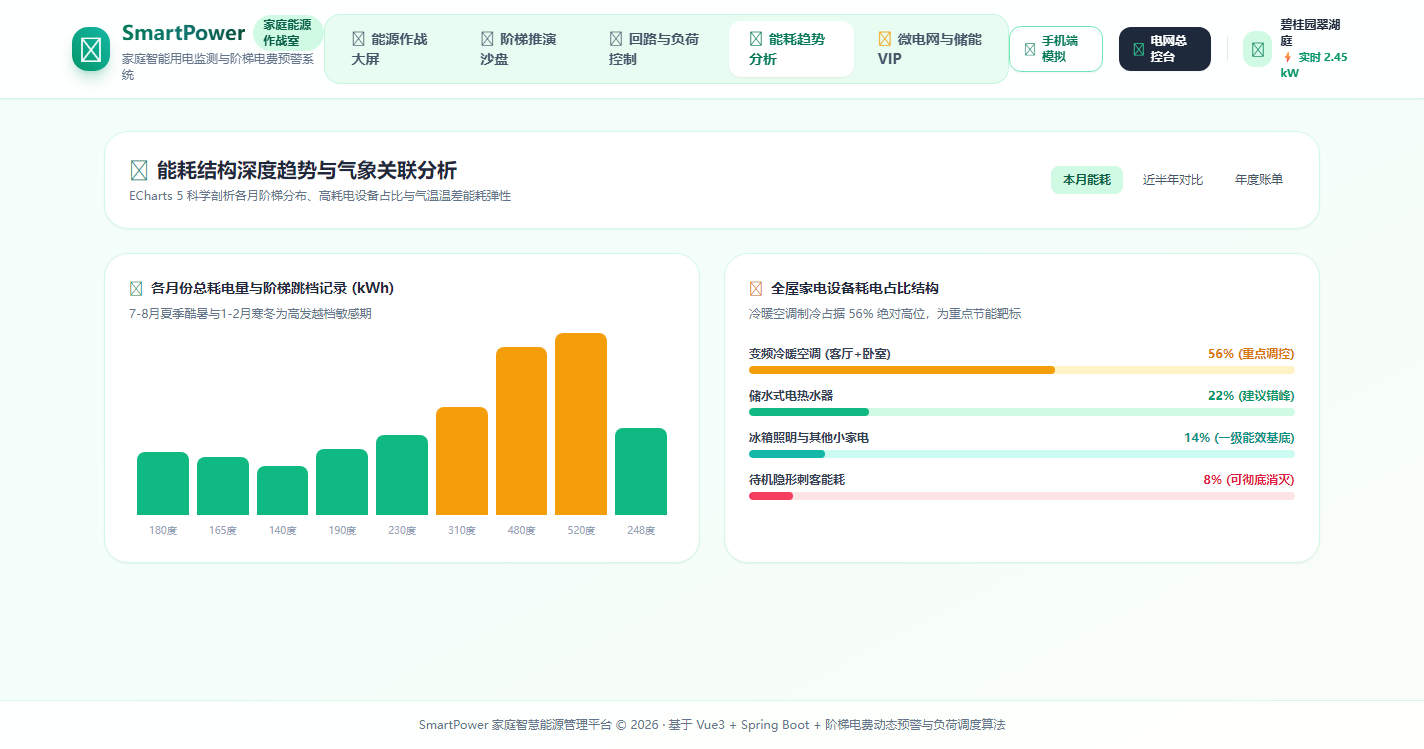Open the 电网总控台 button
Screen dimensions: 1424x749
[x=1165, y=49]
